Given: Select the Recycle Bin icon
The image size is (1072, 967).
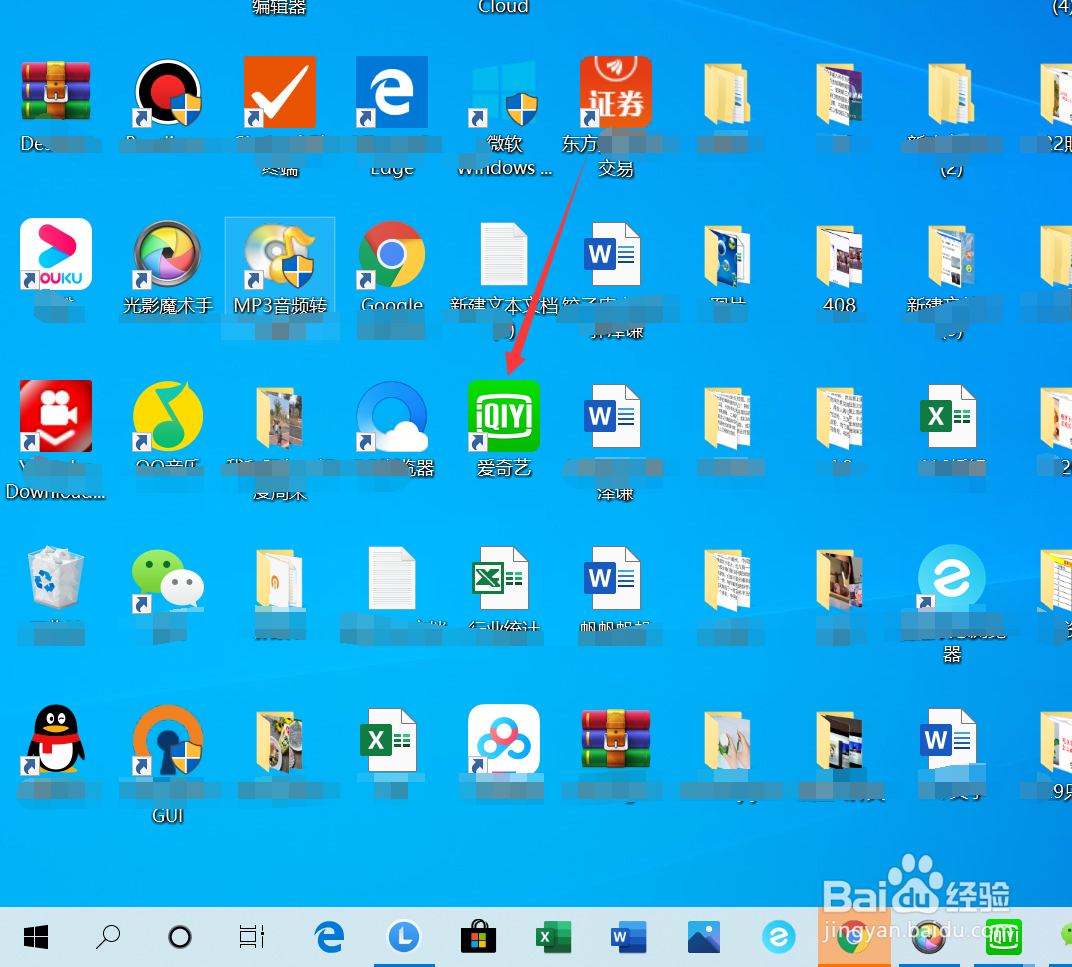Looking at the screenshot, I should 56,577.
